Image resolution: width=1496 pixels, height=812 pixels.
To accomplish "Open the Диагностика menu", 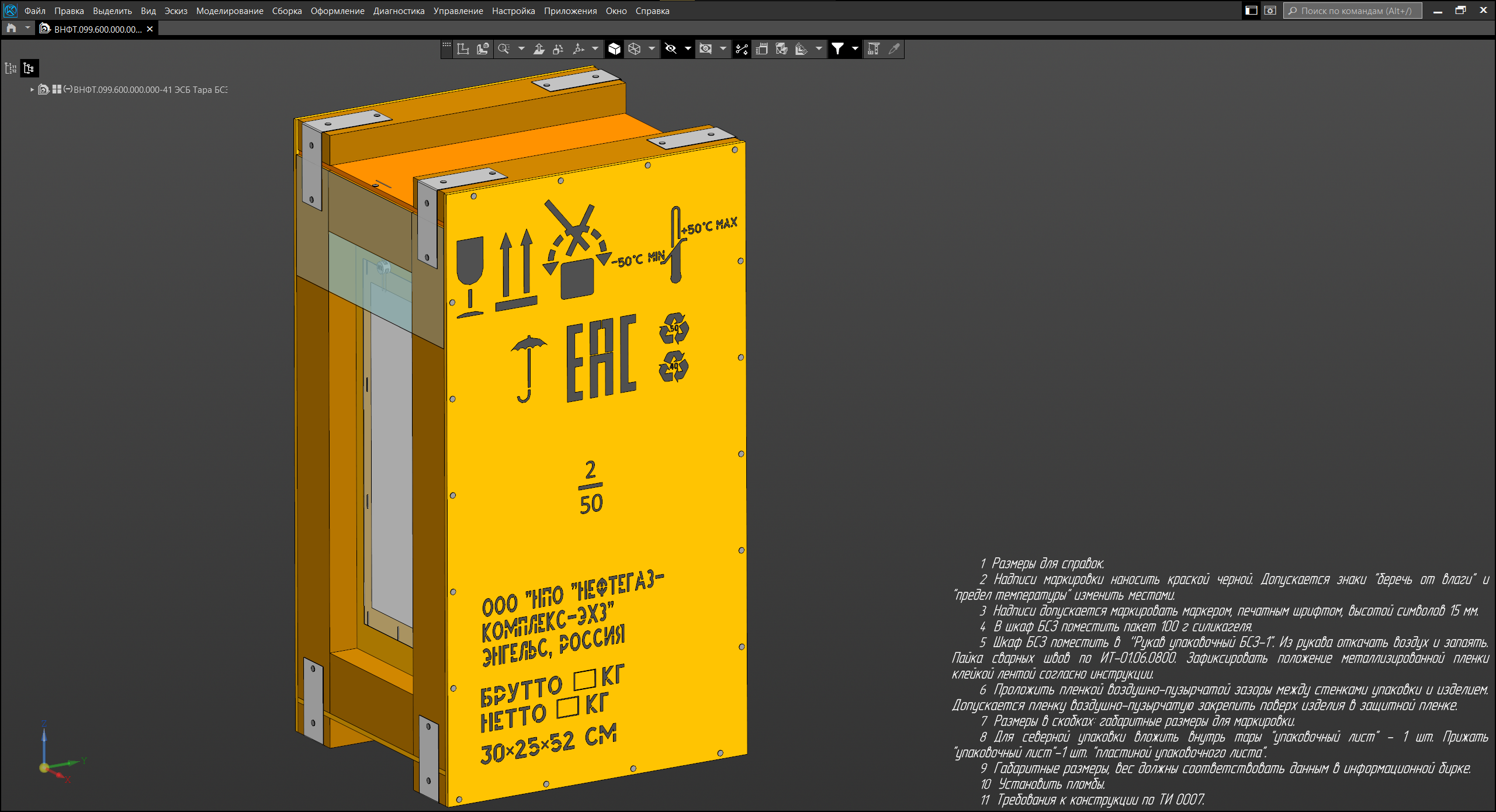I will (399, 11).
